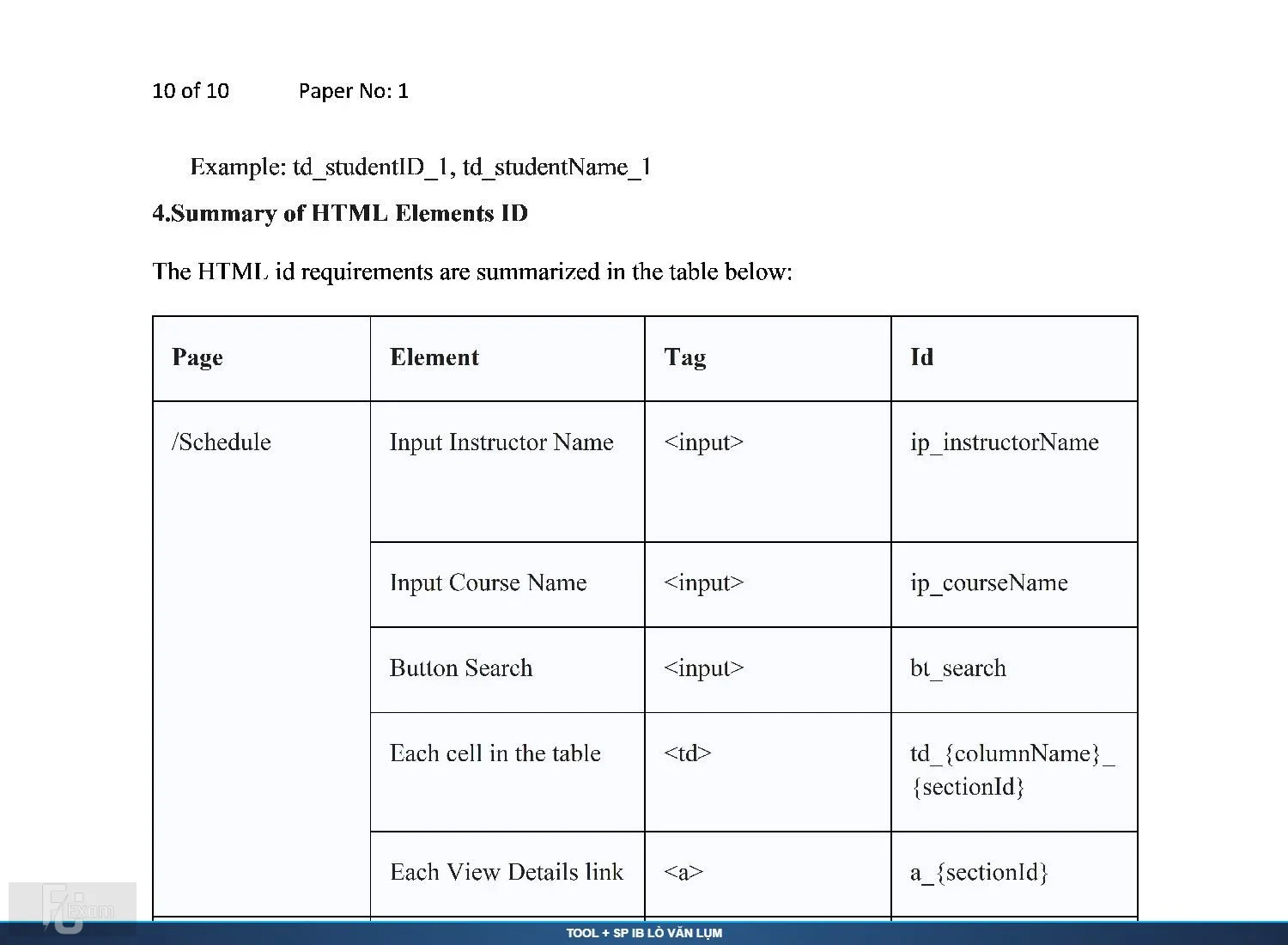Select the <input> tag in Button Search row

tap(704, 668)
